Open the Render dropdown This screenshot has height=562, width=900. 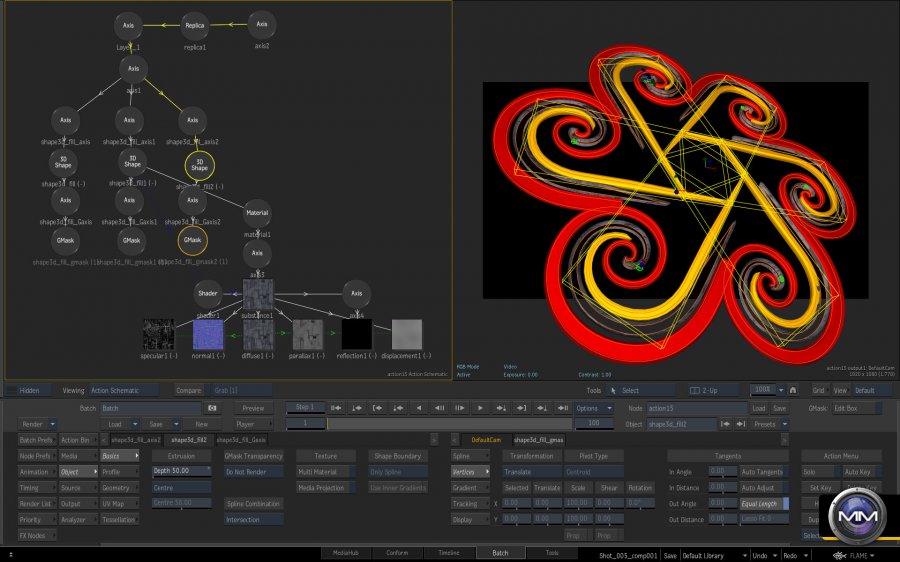coord(38,424)
